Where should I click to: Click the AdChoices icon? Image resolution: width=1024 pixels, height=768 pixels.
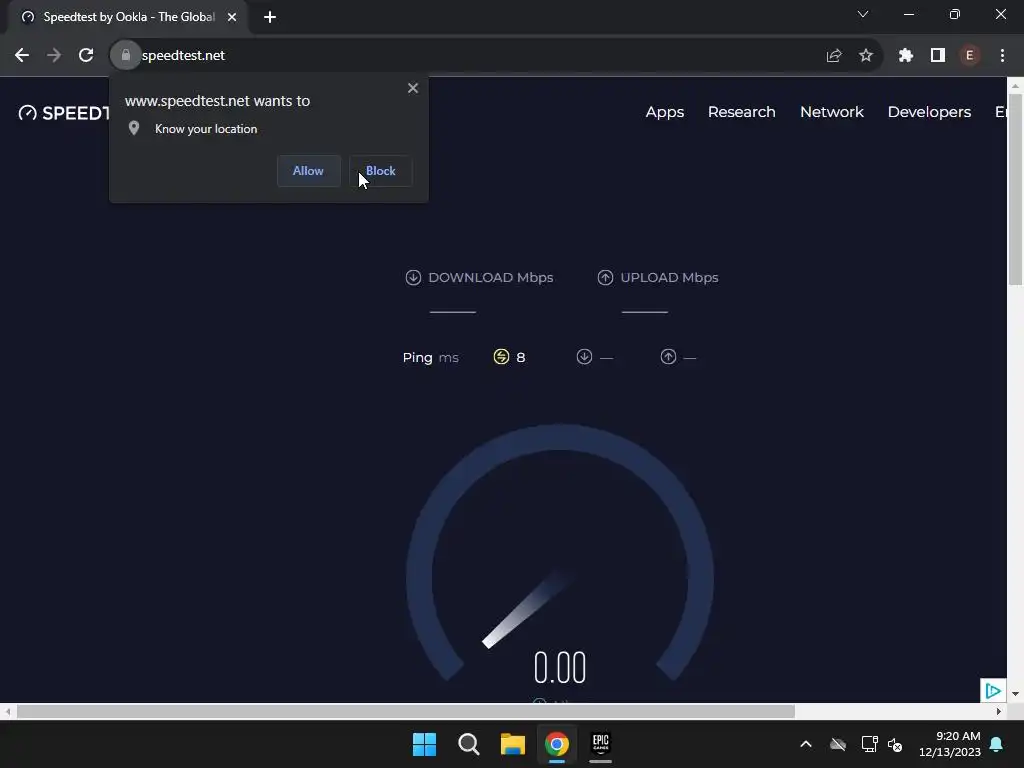pos(993,690)
